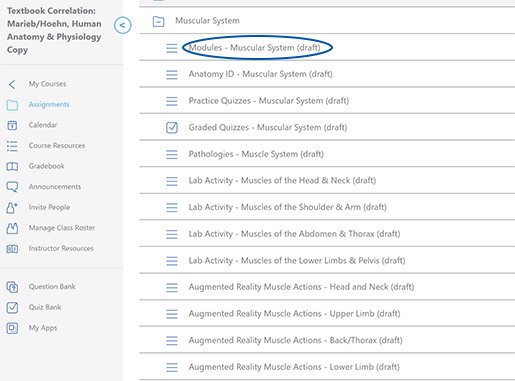Open Augmented Reality Muscle Actions - Upper Limb
The image size is (515, 381).
(294, 314)
